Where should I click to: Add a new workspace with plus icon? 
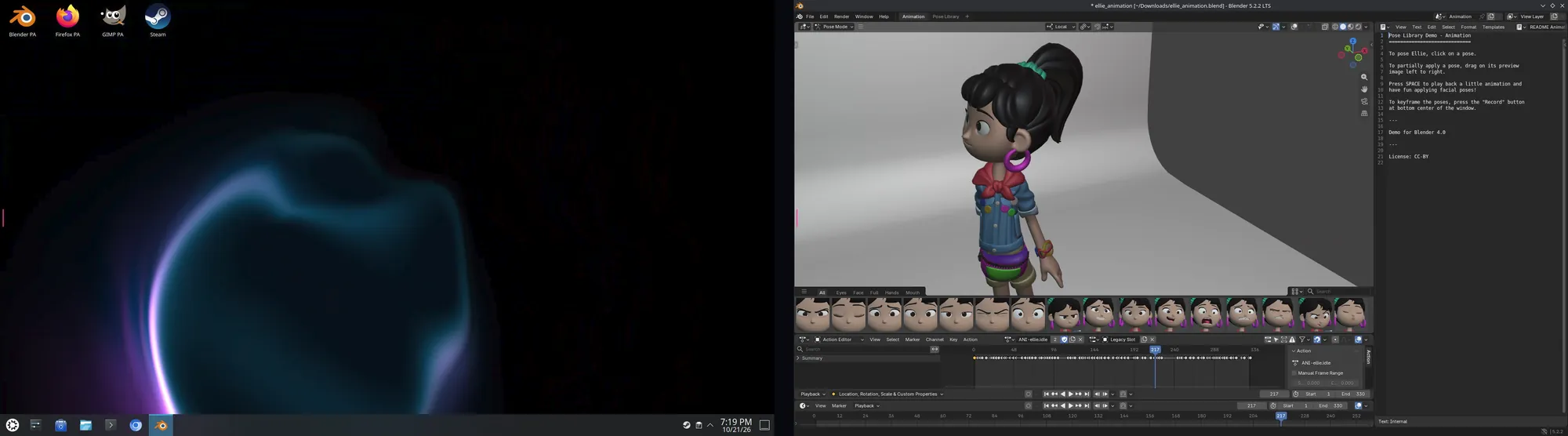(967, 16)
